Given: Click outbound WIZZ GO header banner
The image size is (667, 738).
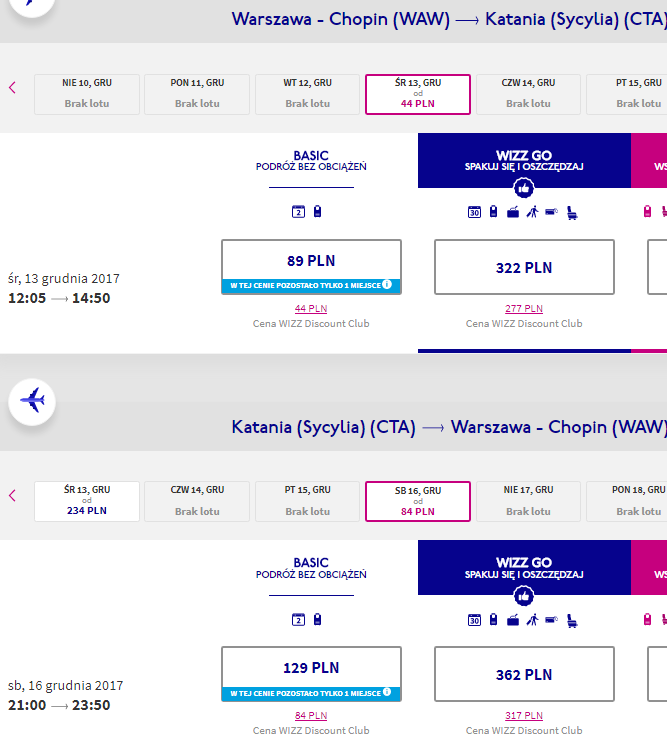Looking at the screenshot, I should 524,160.
